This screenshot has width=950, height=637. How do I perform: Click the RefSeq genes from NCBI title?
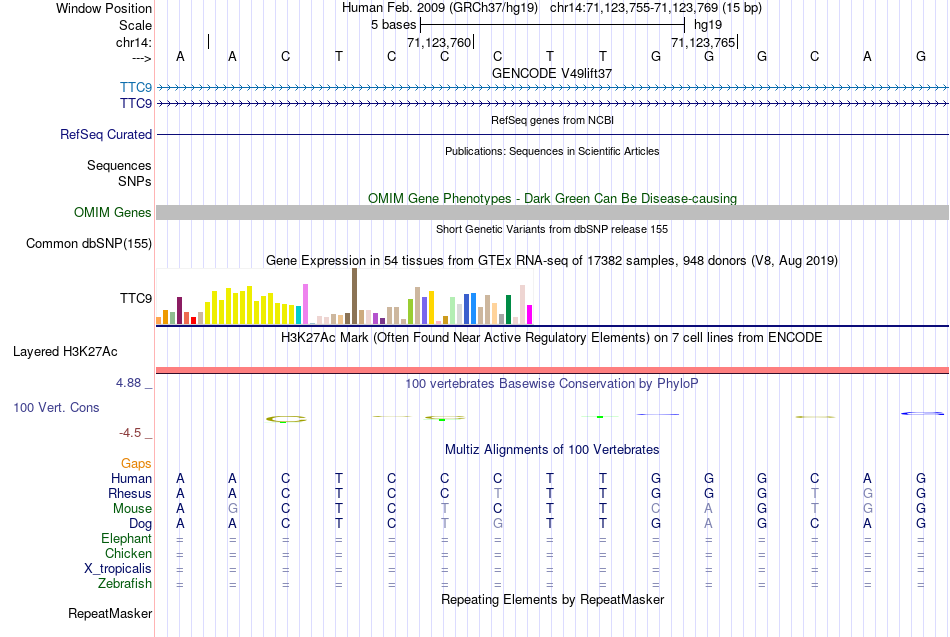pyautogui.click(x=552, y=120)
